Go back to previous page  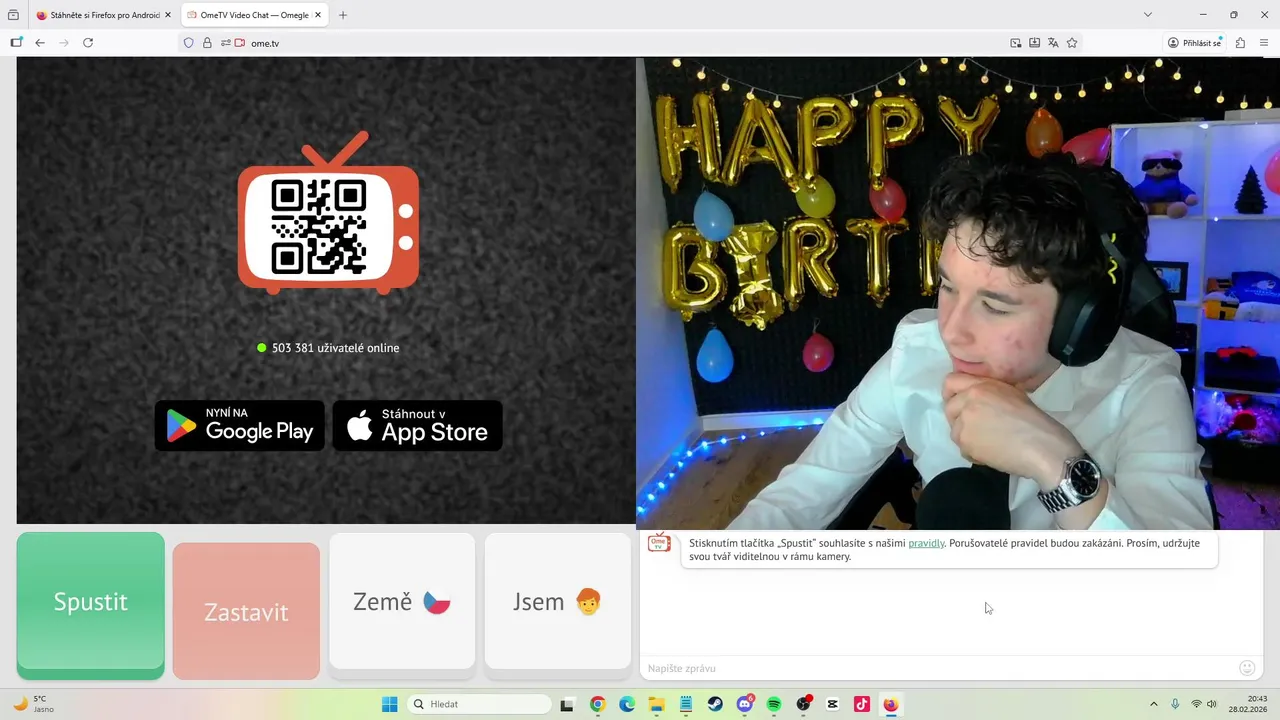coord(40,43)
